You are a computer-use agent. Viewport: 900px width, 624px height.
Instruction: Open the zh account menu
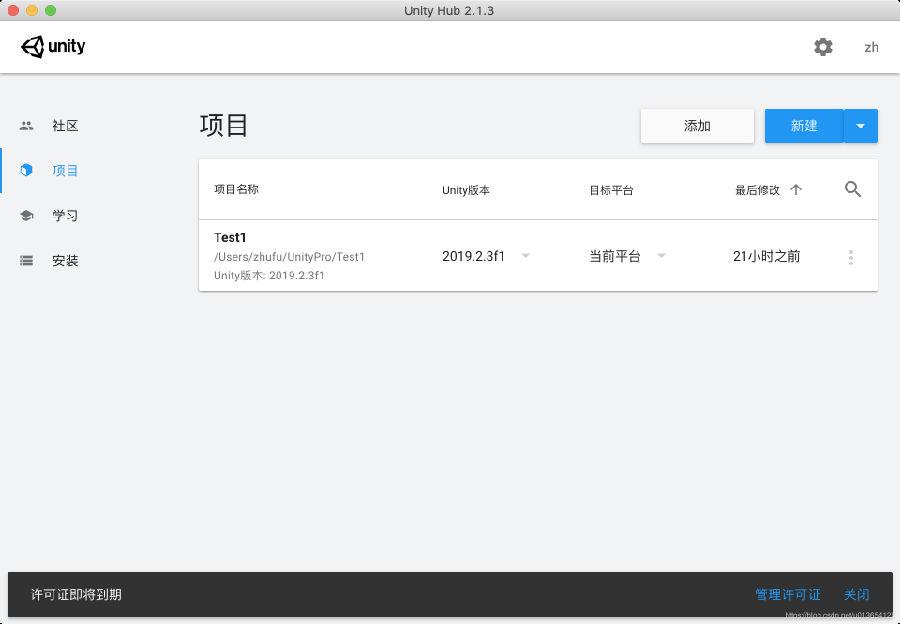pyautogui.click(x=871, y=47)
